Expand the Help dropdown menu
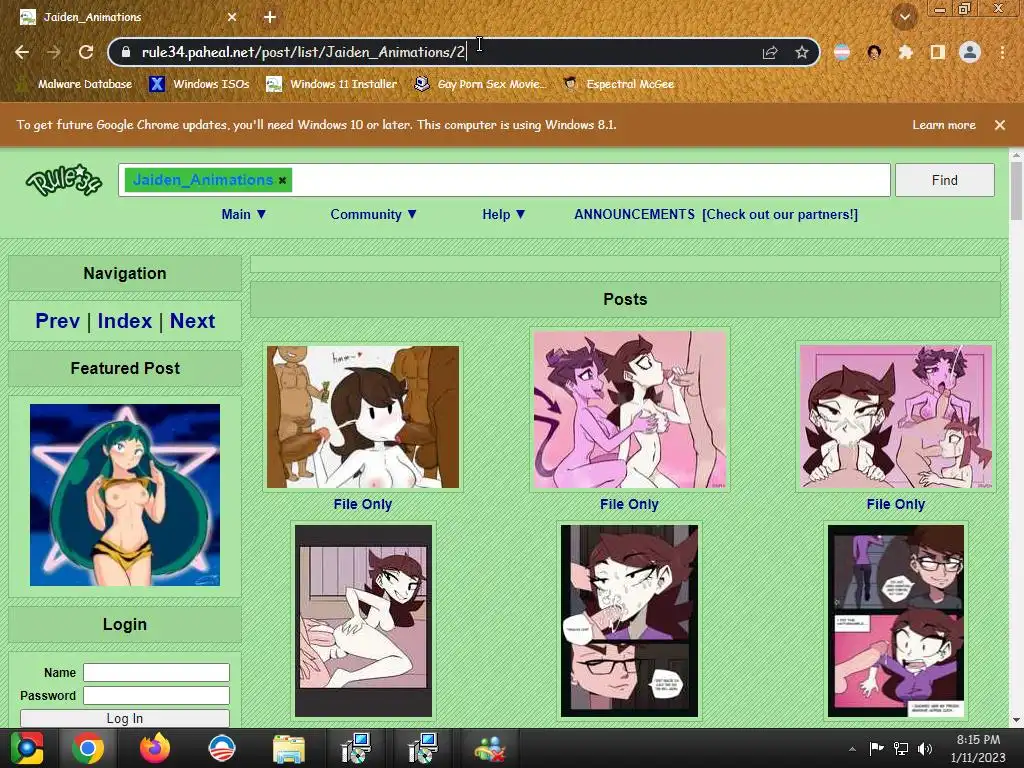 (504, 214)
